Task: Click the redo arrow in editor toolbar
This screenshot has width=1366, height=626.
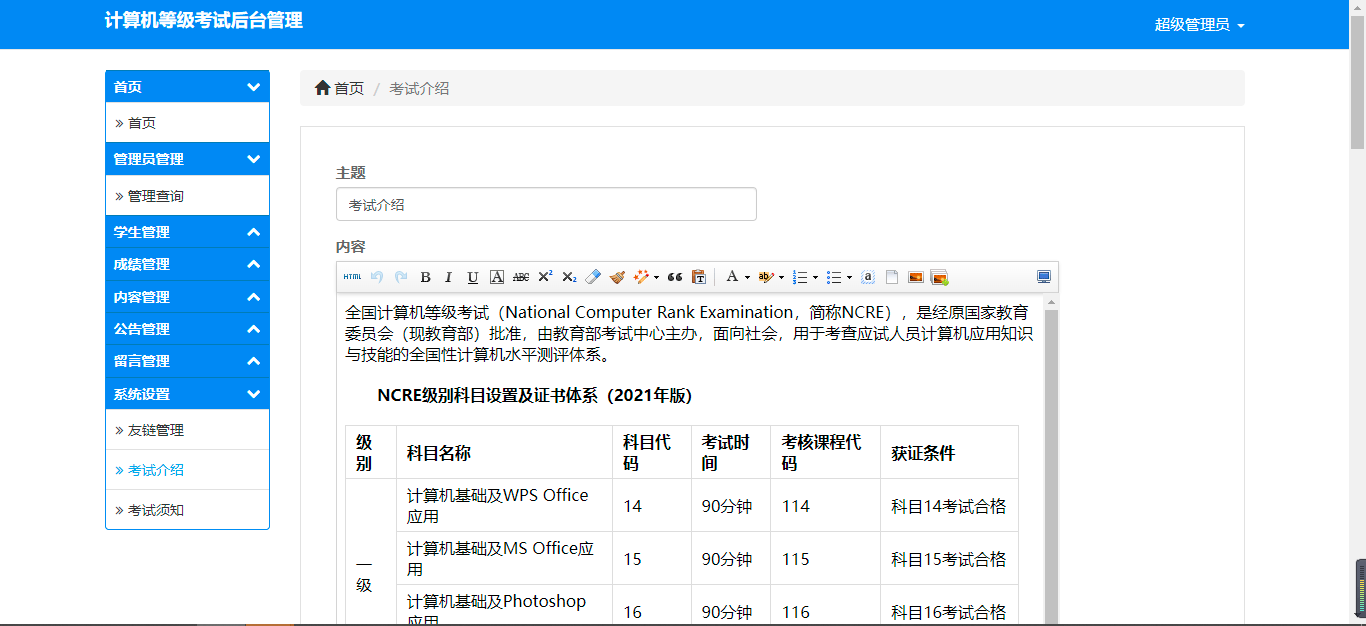Action: [x=401, y=277]
